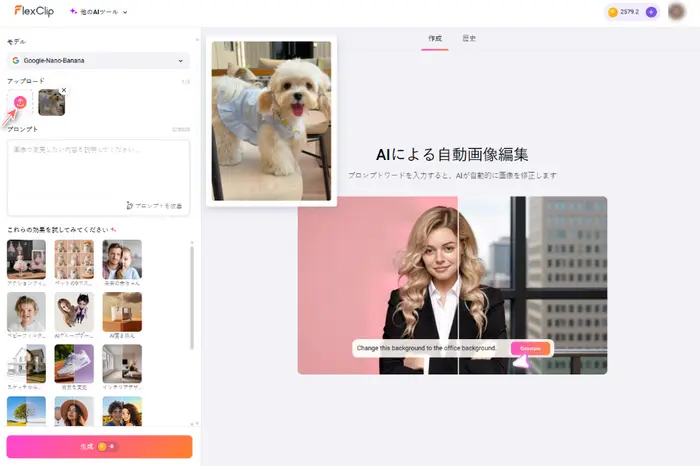Choose the AI replace room effect thumbnail

click(122, 312)
